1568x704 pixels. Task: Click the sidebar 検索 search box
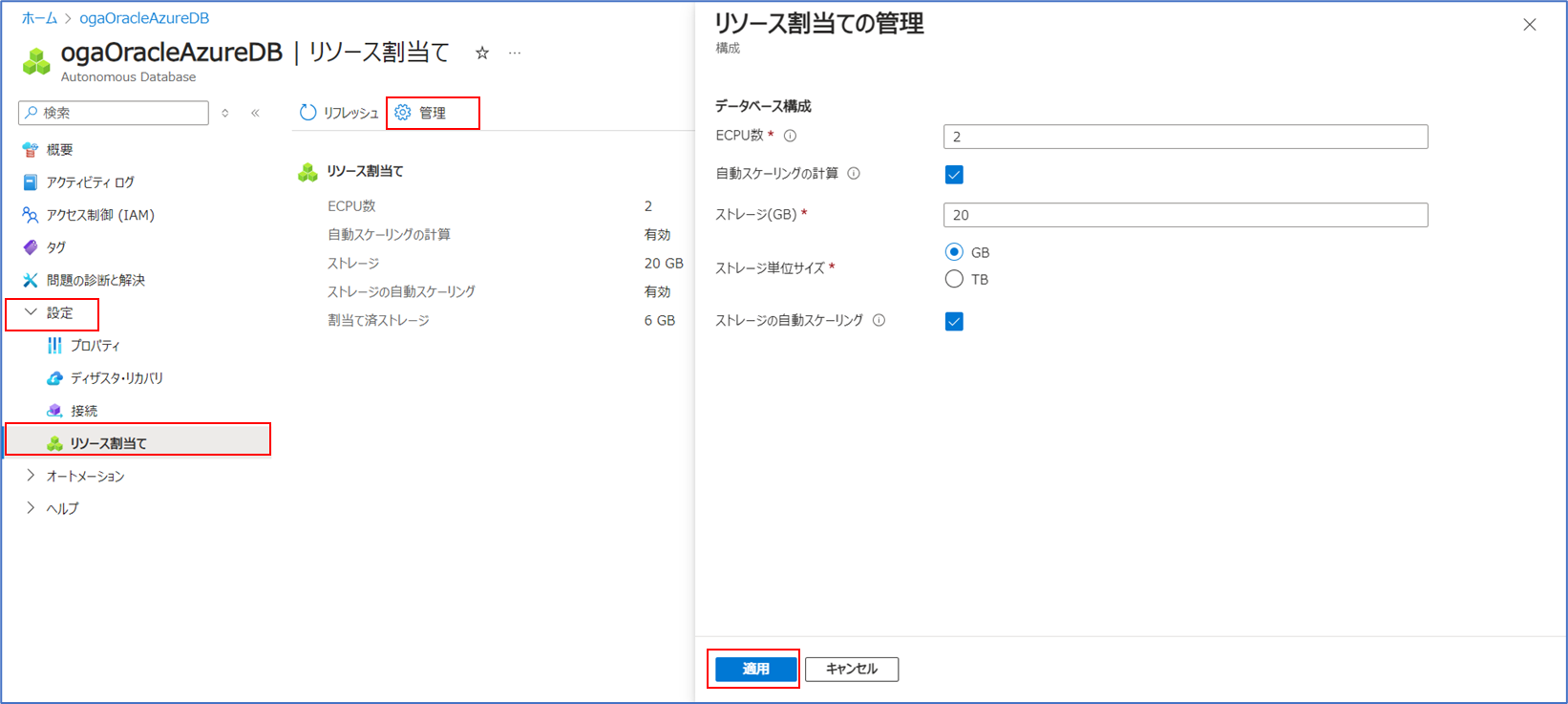[114, 113]
